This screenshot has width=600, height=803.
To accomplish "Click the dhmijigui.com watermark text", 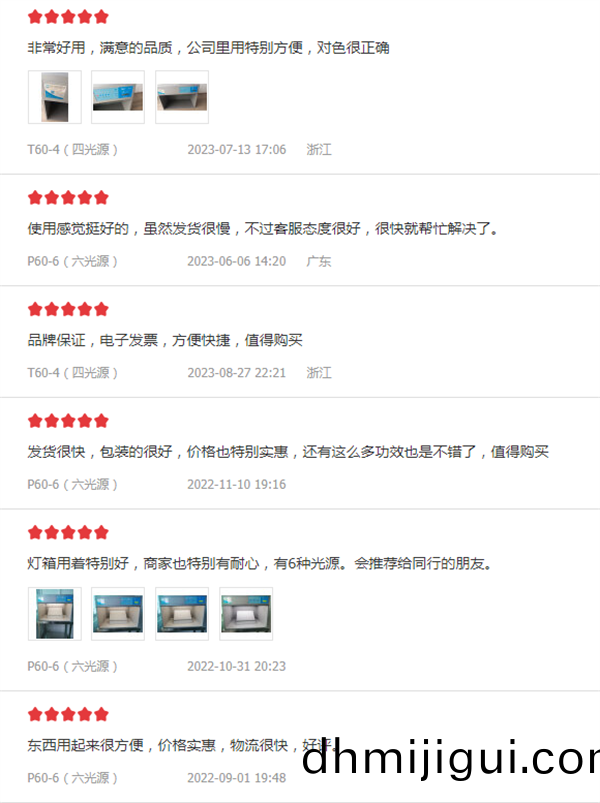I will coord(451,758).
